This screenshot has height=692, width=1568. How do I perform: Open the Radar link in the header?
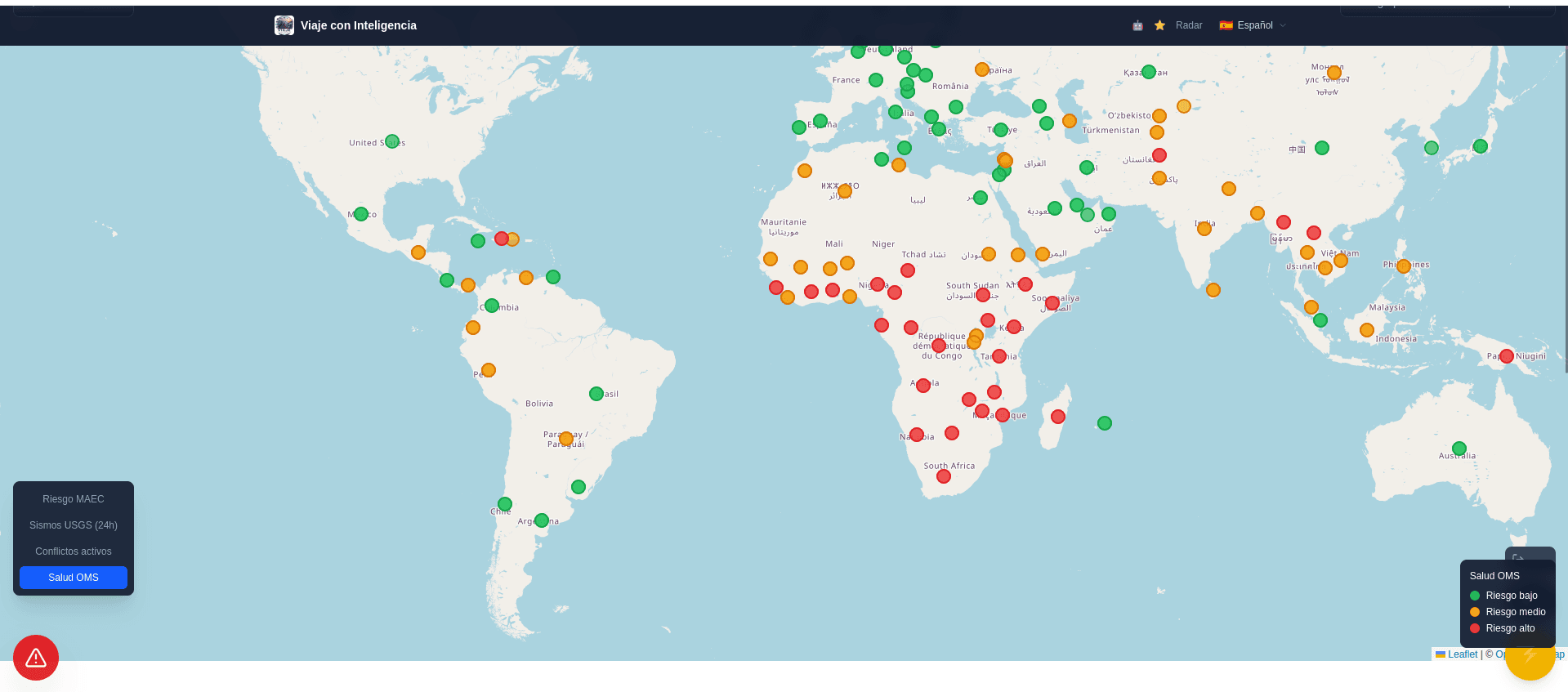point(1189,25)
